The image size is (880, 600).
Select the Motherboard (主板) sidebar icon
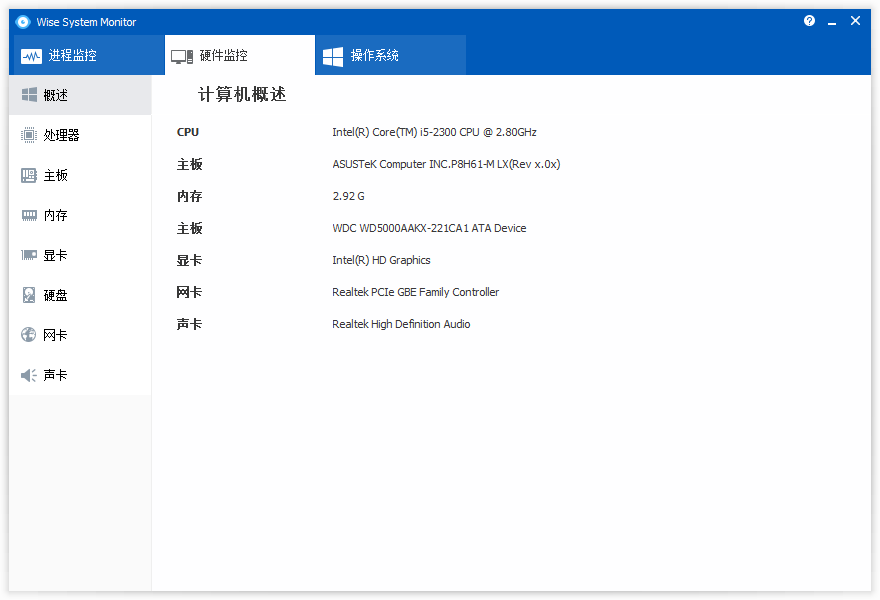[27, 175]
